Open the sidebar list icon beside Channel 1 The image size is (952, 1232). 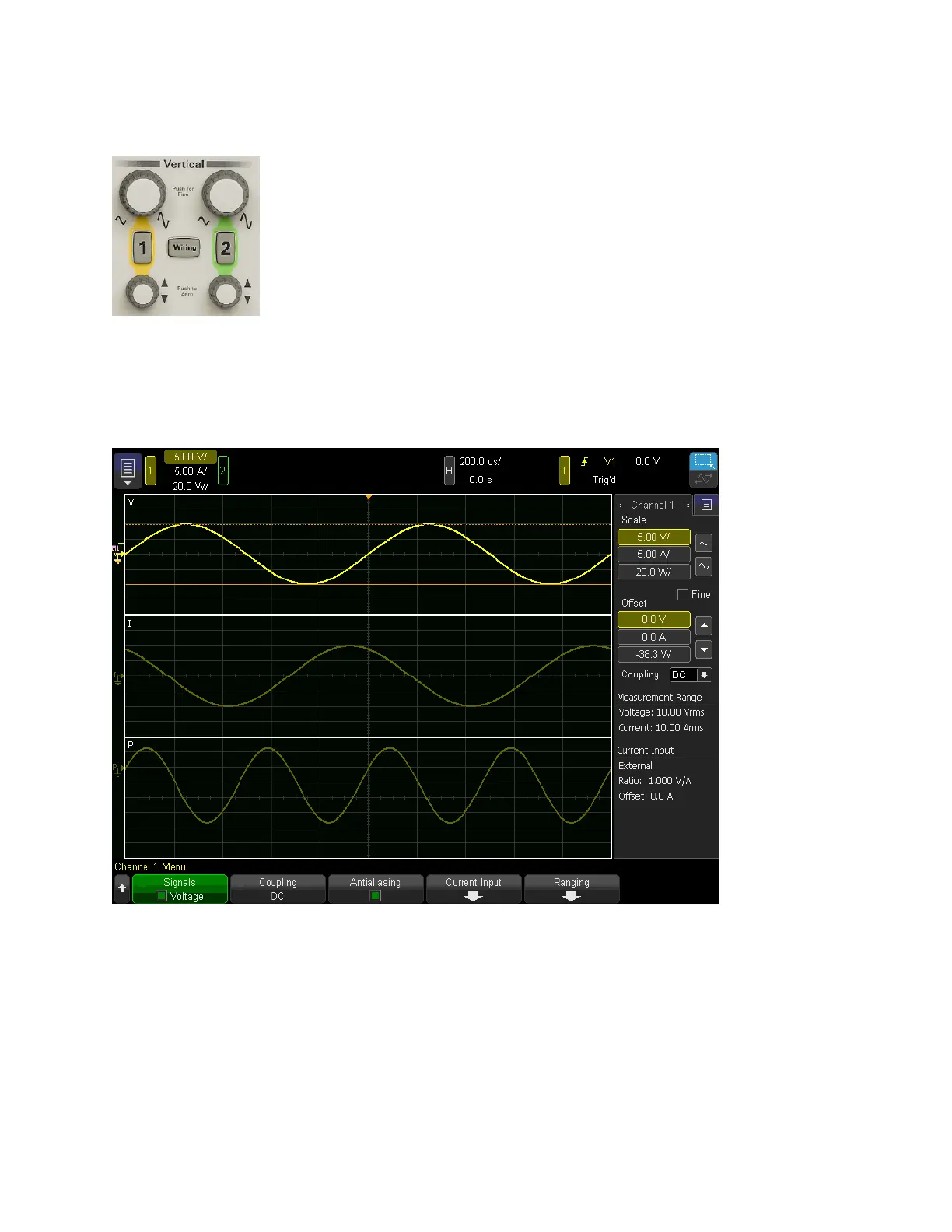pos(706,505)
